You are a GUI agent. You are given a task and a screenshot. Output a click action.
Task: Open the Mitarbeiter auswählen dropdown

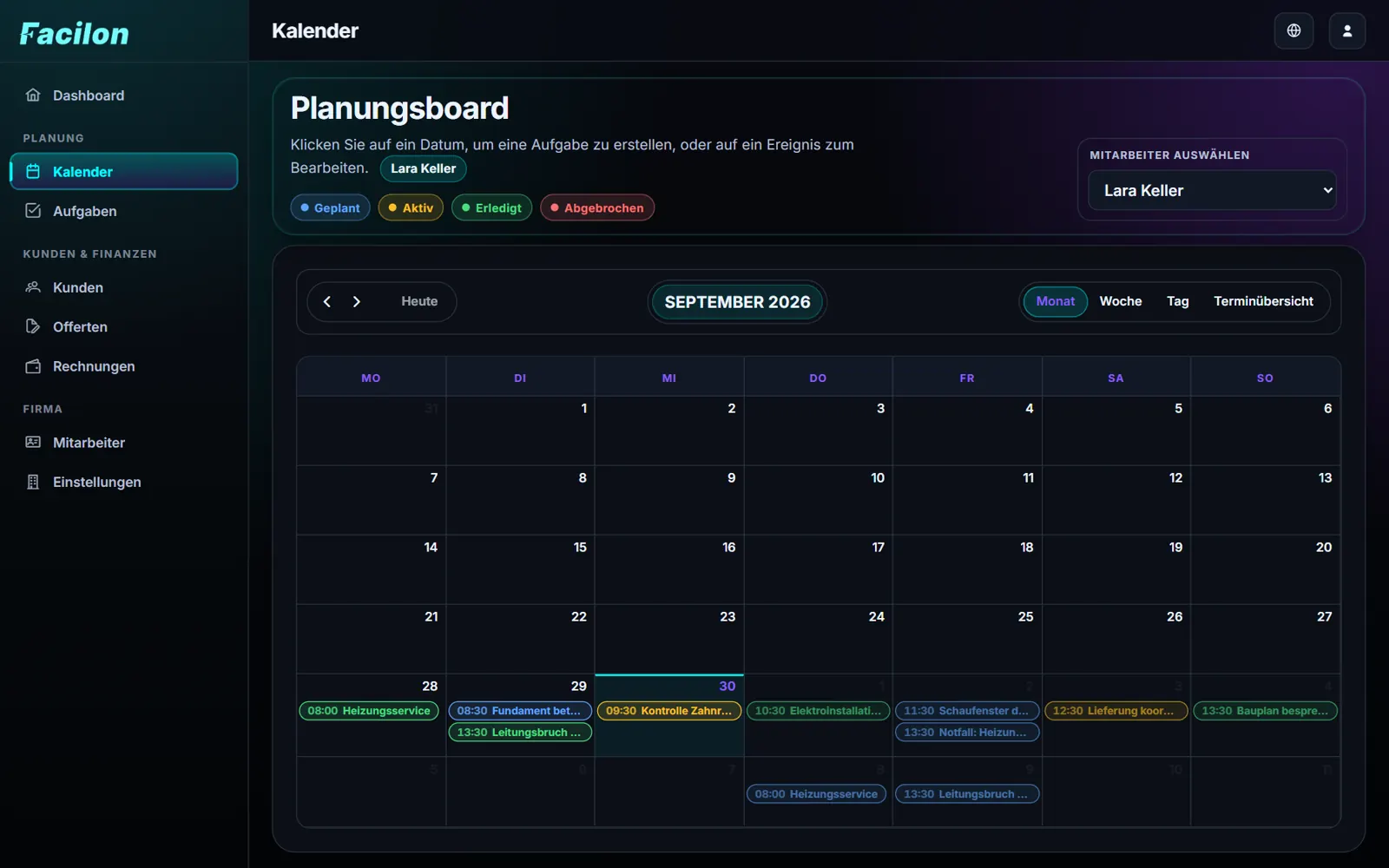pyautogui.click(x=1212, y=190)
